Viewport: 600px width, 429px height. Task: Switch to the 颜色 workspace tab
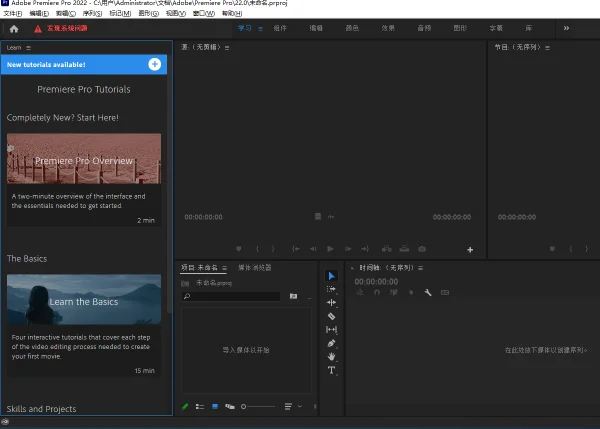pos(352,28)
